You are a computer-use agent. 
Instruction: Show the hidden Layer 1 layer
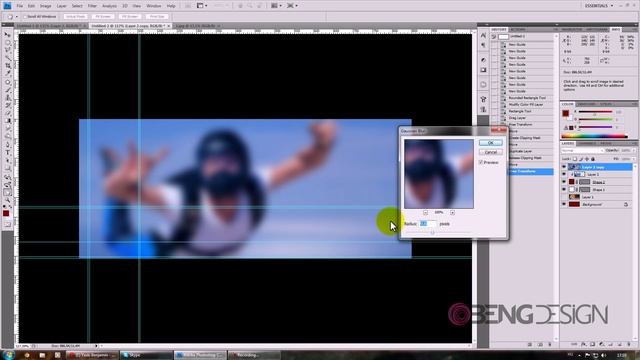[564, 197]
